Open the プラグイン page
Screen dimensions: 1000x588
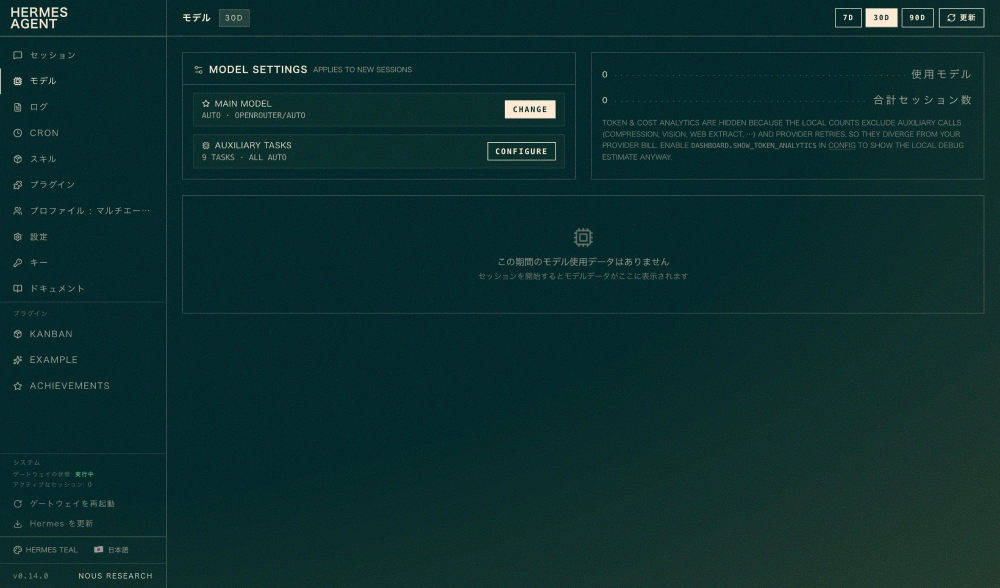(83, 185)
